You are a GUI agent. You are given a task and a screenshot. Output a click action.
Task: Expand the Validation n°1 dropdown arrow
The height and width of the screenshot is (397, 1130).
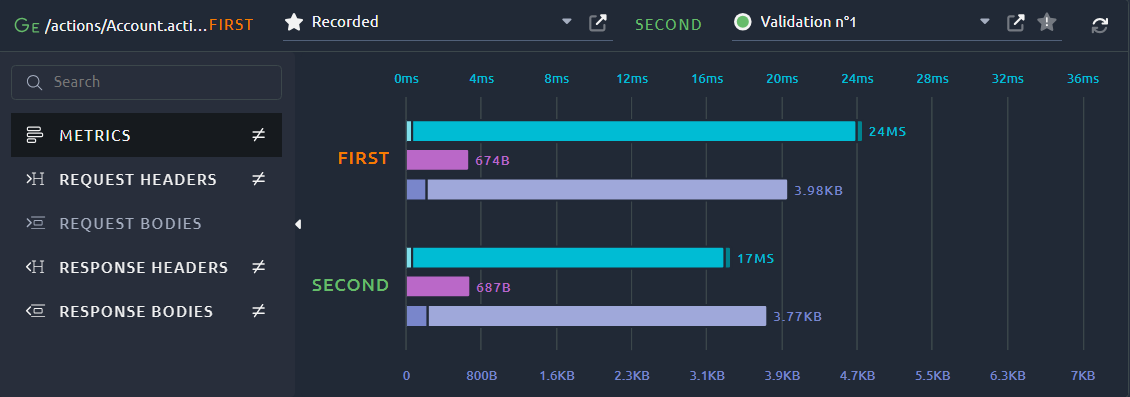984,22
